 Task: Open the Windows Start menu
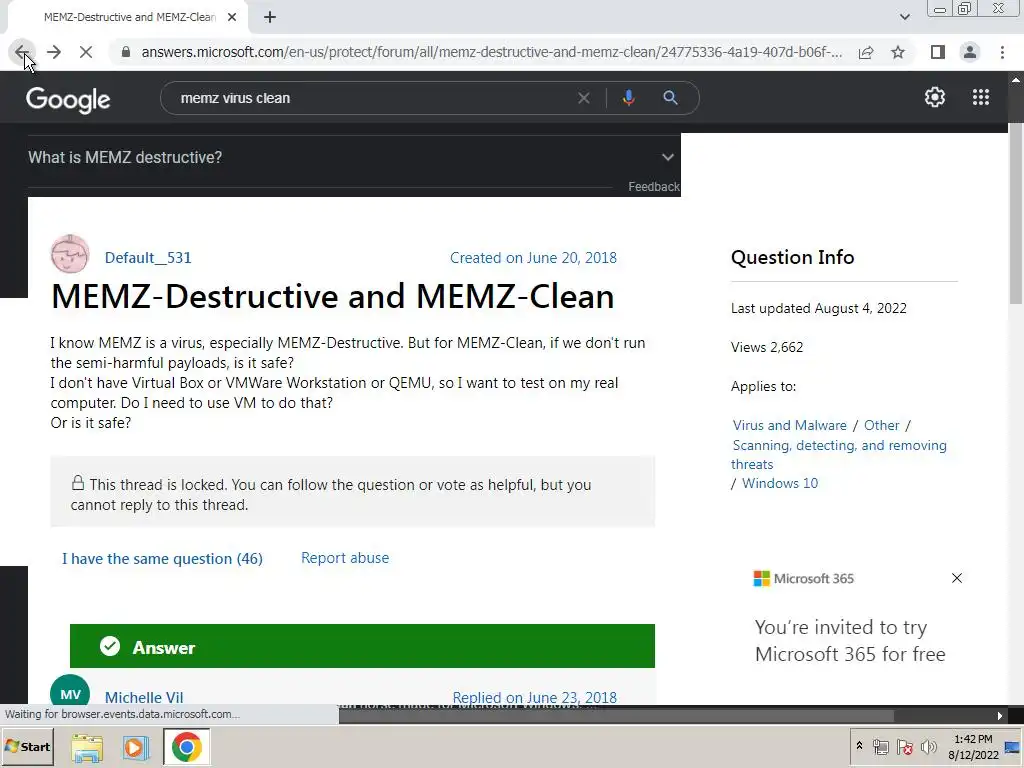[27, 746]
